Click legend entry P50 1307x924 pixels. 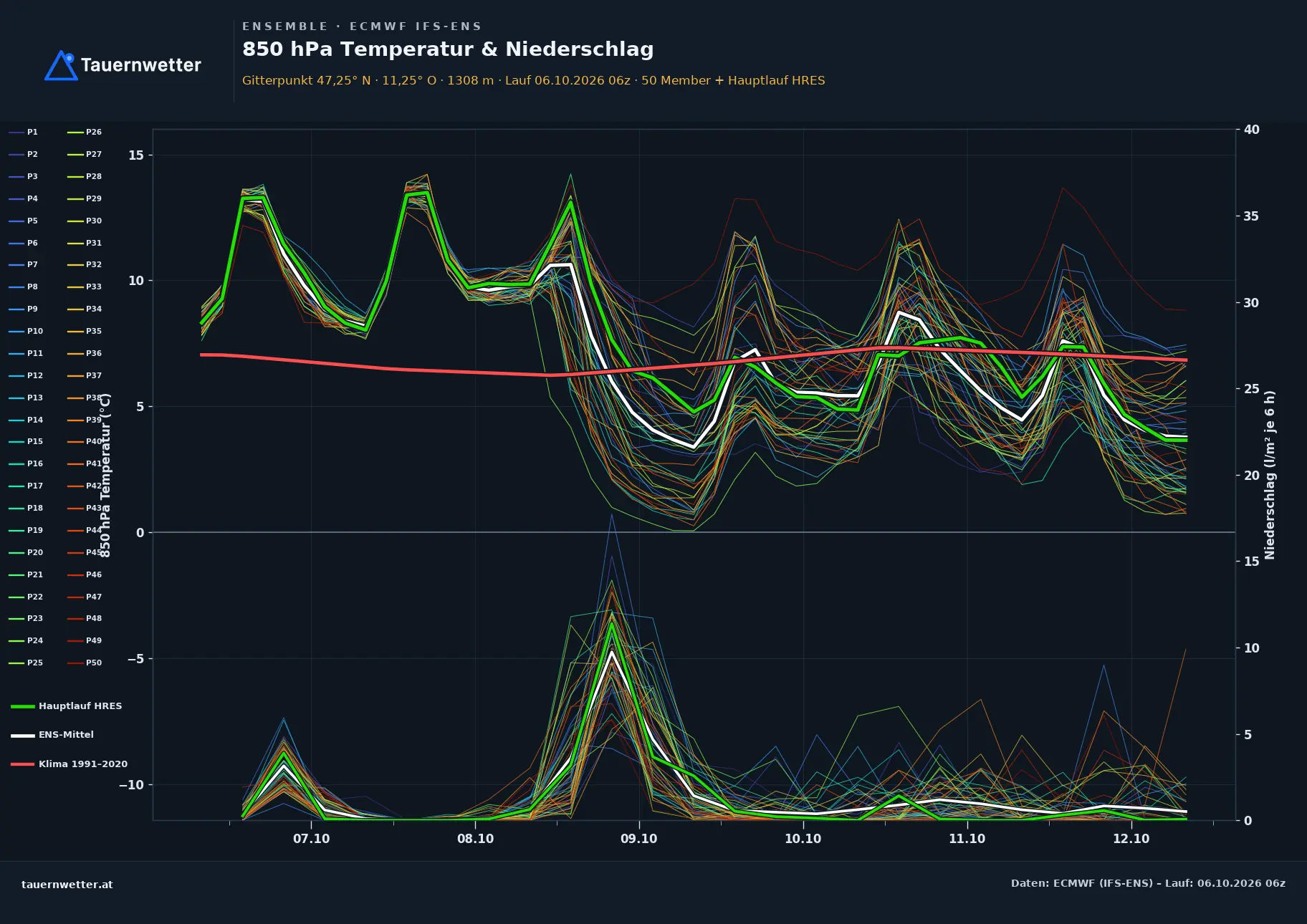[x=85, y=663]
